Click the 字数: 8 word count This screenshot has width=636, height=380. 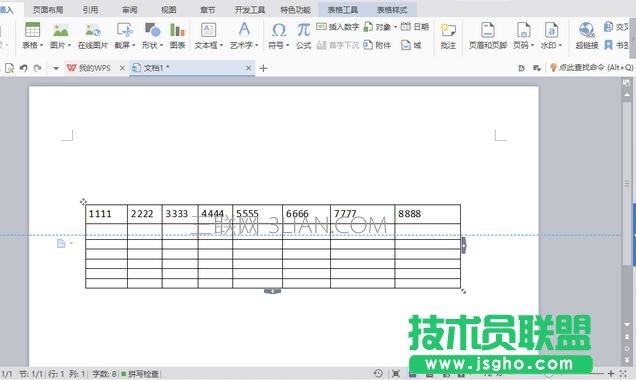point(105,374)
